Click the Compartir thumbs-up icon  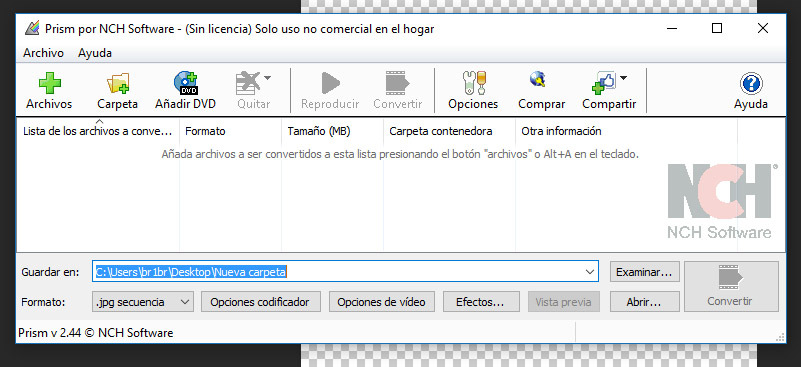tap(604, 83)
